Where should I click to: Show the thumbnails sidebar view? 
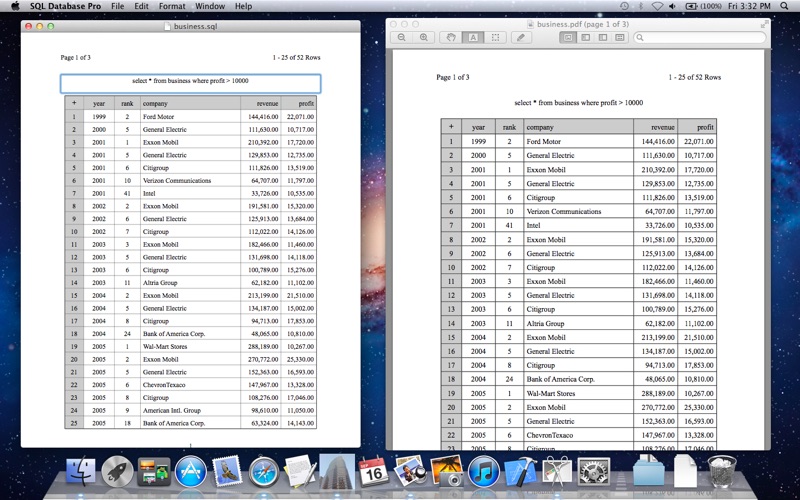click(586, 37)
